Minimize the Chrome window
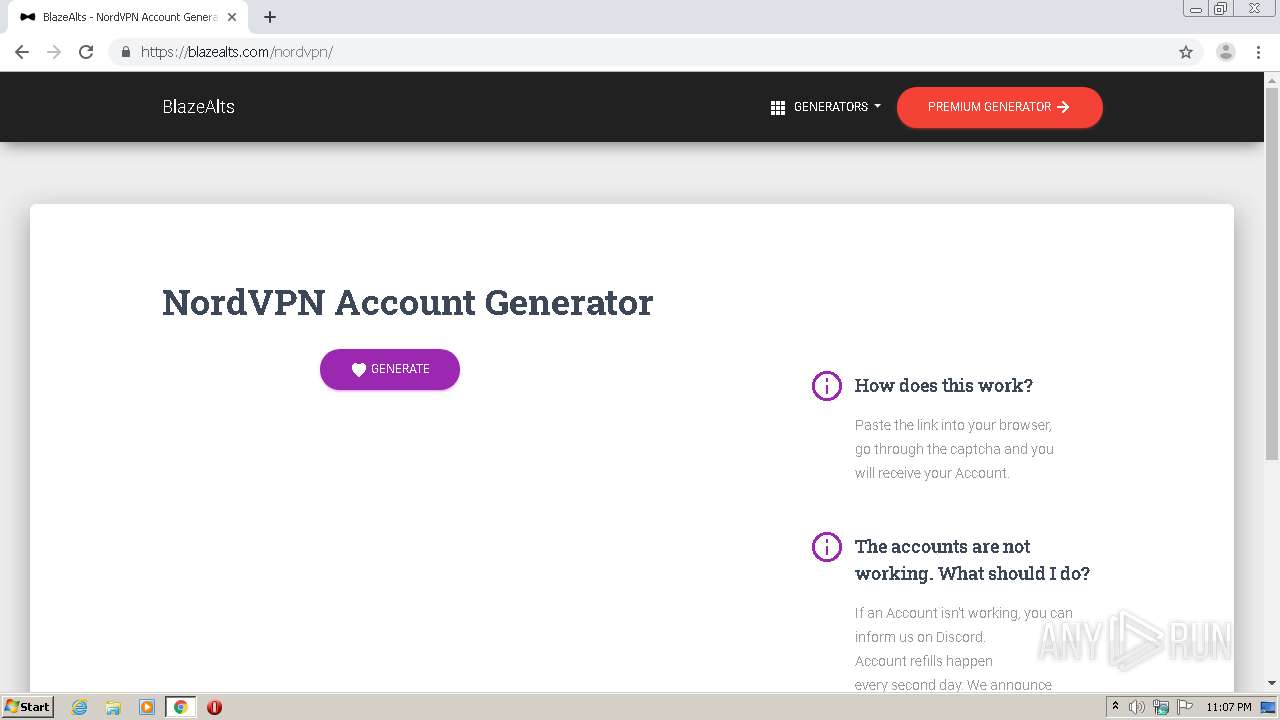The height and width of the screenshot is (720, 1280). coord(1196,9)
